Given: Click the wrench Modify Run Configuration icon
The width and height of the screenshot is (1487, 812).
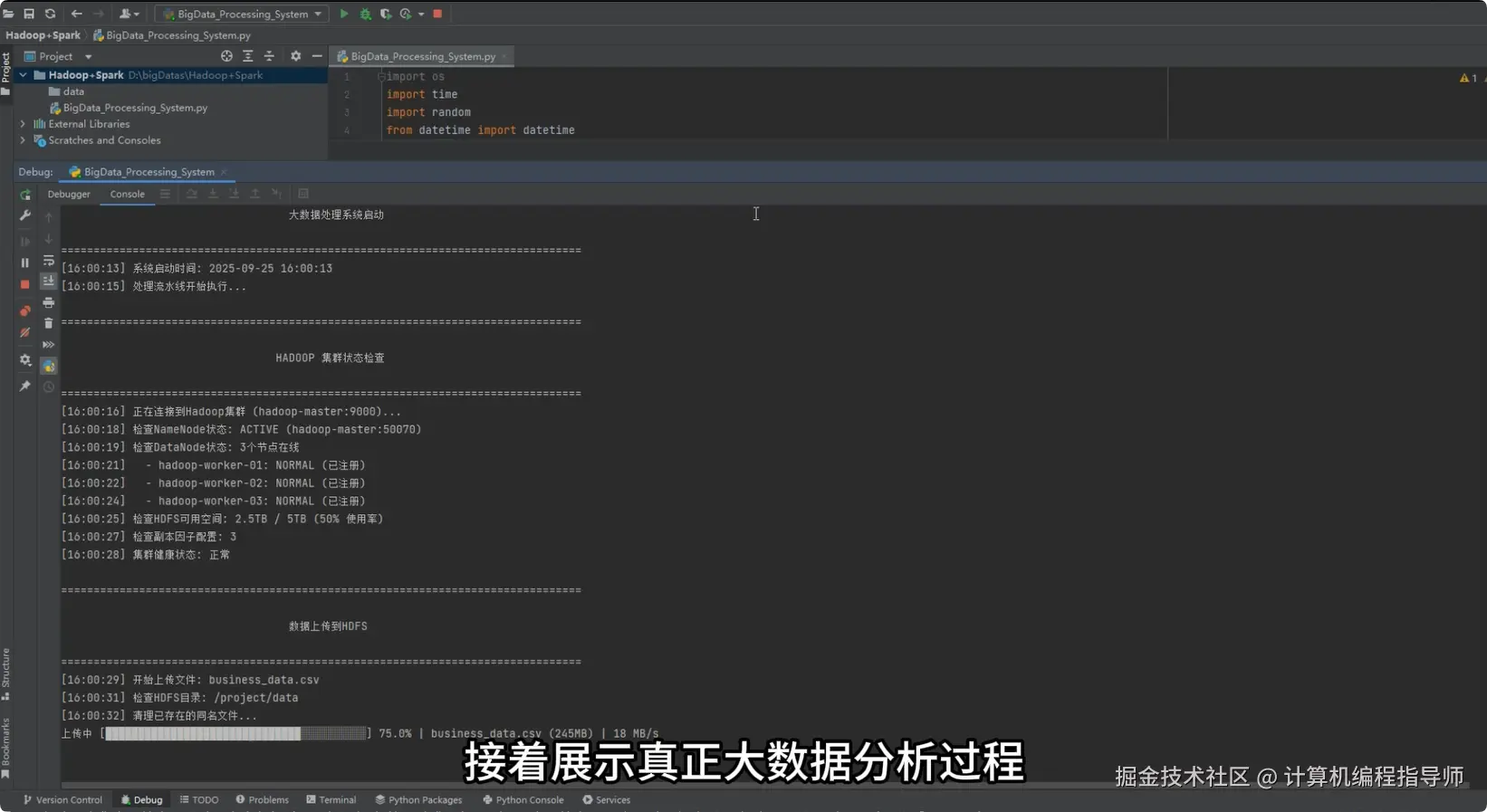Looking at the screenshot, I should [x=25, y=215].
